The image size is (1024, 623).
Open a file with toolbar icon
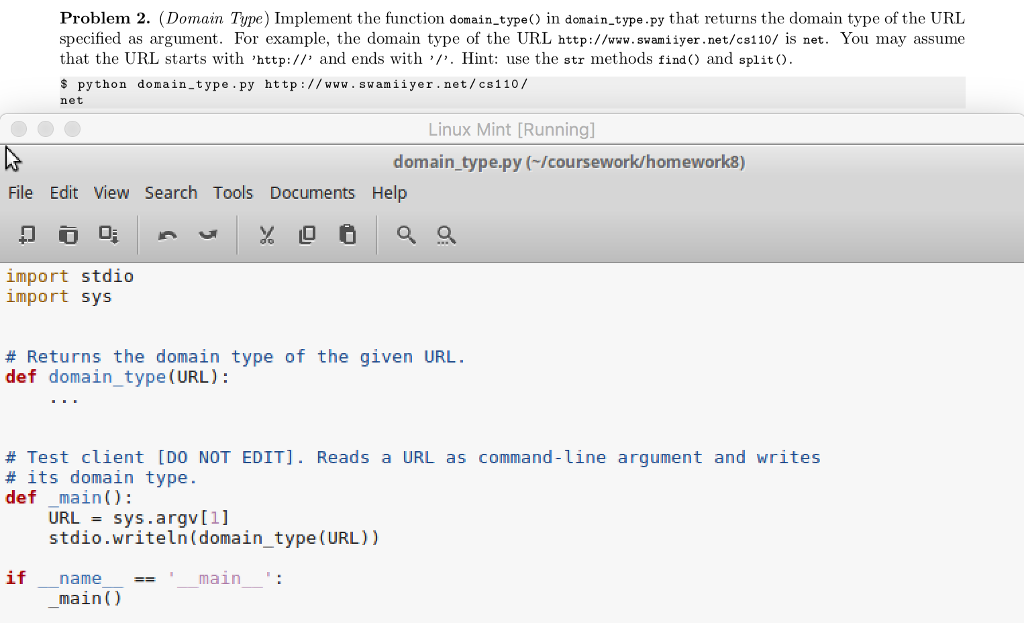pyautogui.click(x=68, y=234)
